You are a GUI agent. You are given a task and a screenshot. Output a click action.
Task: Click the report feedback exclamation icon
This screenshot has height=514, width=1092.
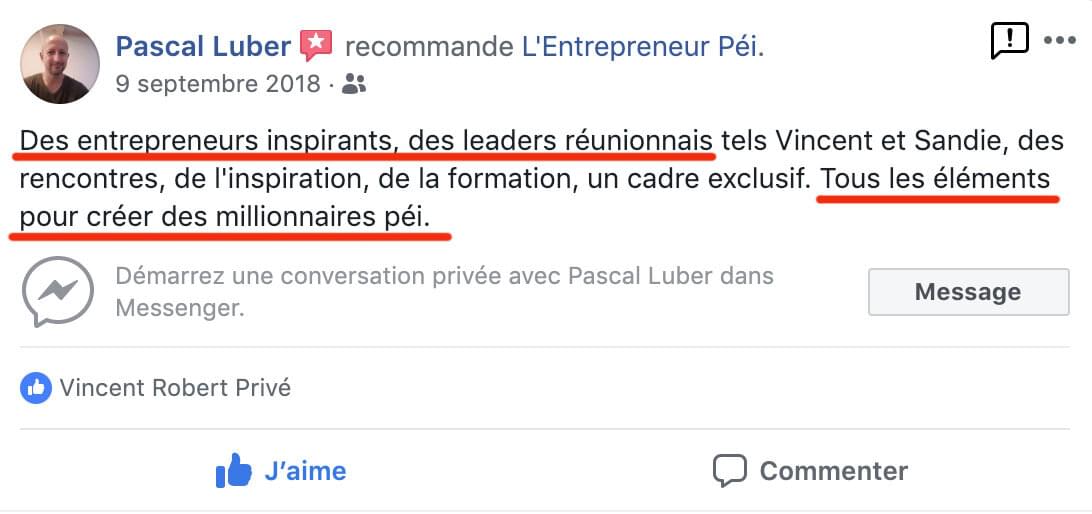coord(1009,41)
